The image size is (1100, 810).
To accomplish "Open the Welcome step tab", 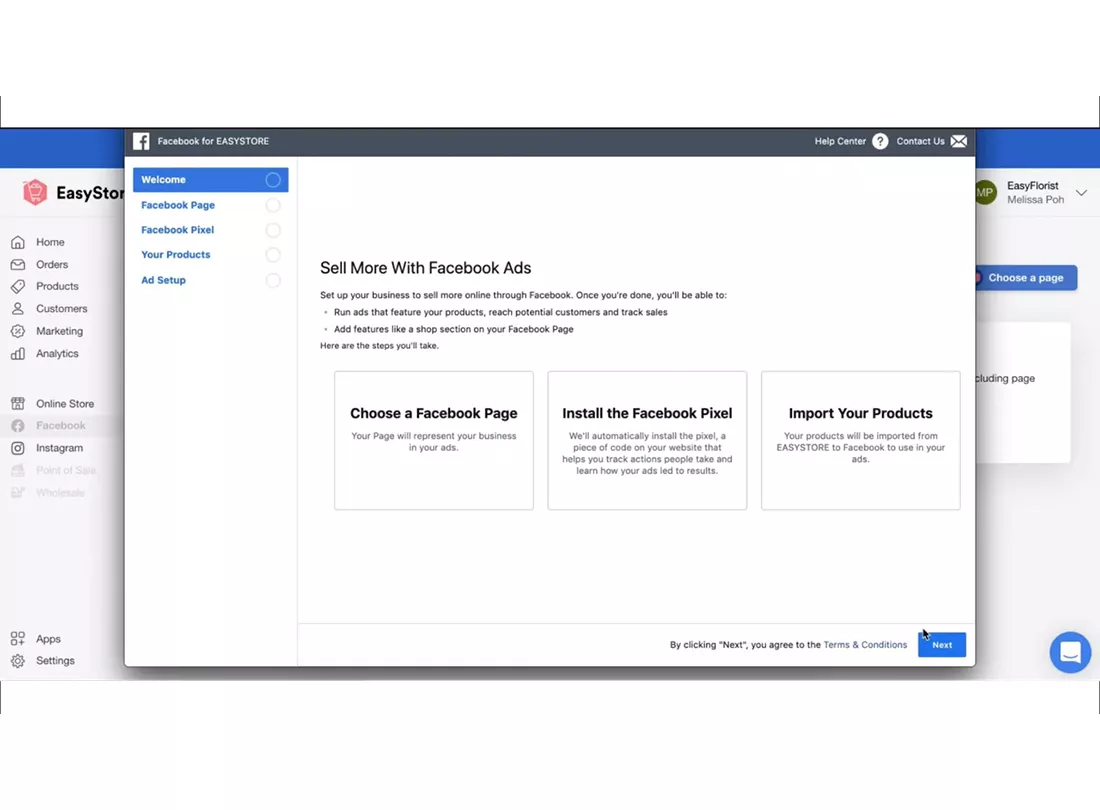I will pyautogui.click(x=210, y=180).
